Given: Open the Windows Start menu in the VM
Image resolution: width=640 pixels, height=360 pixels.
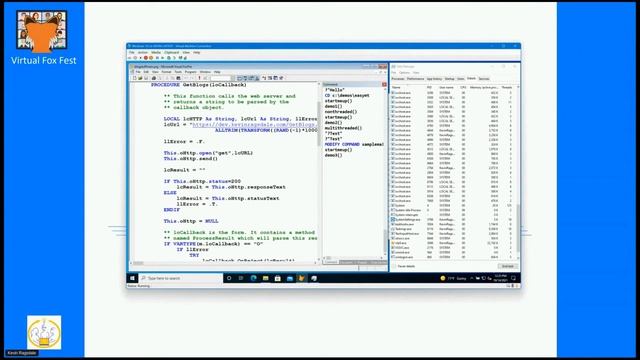Looking at the screenshot, I should click(132, 278).
